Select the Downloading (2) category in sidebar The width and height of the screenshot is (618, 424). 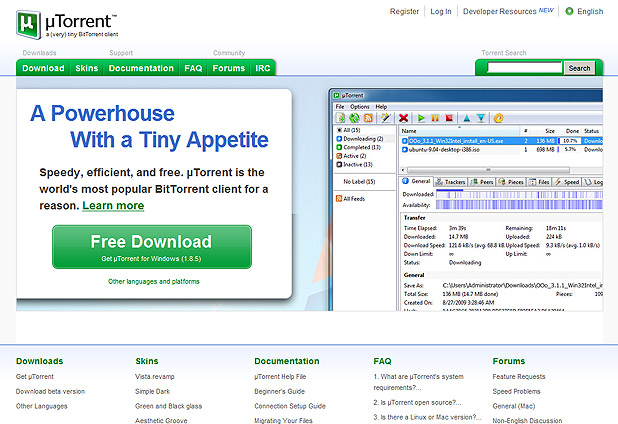tap(364, 140)
